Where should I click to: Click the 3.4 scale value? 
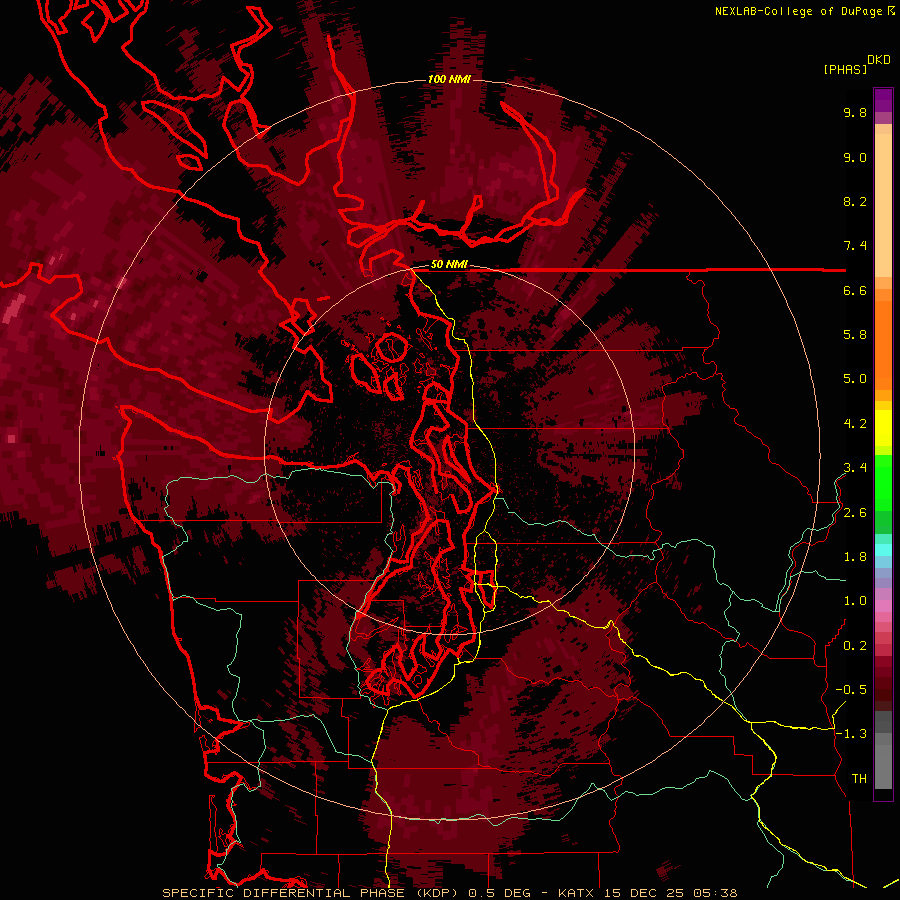tap(855, 468)
